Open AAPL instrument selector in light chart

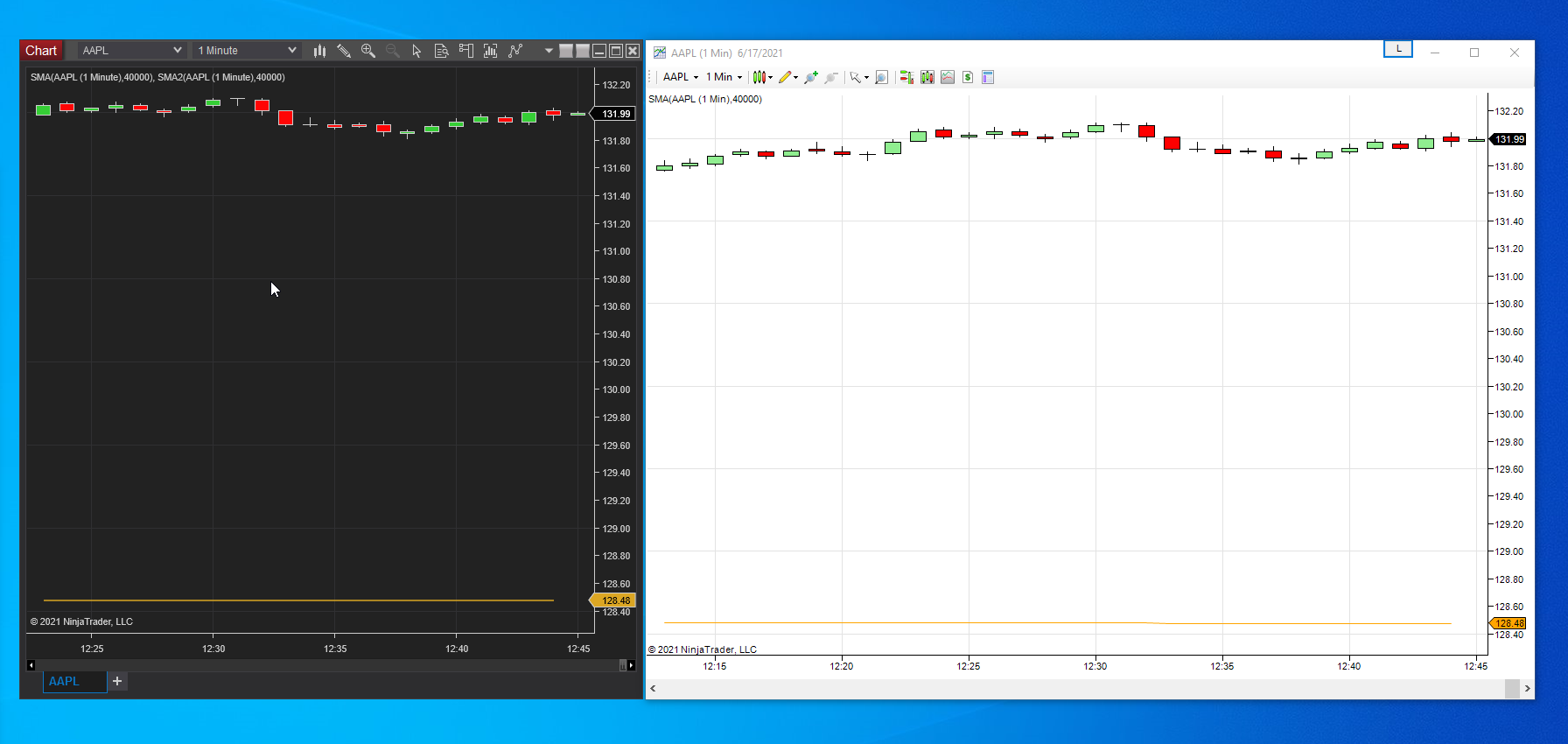681,77
